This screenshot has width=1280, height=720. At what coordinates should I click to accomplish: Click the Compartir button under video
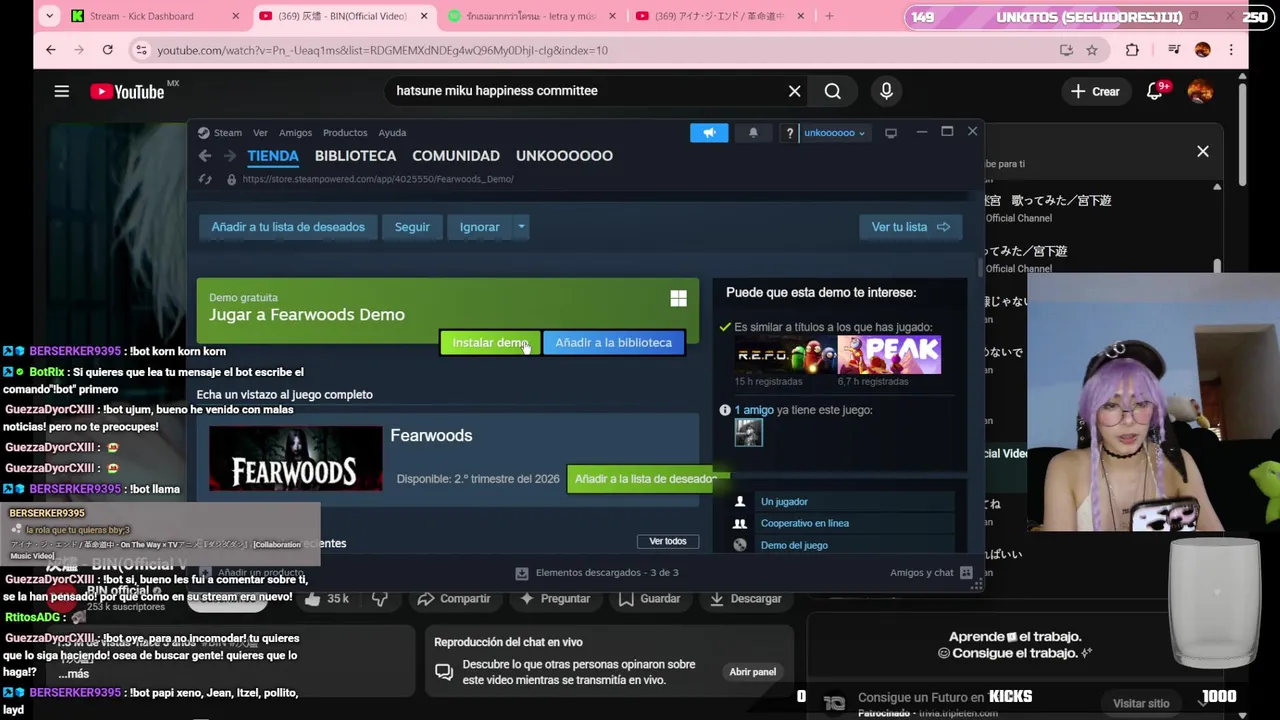pyautogui.click(x=454, y=598)
